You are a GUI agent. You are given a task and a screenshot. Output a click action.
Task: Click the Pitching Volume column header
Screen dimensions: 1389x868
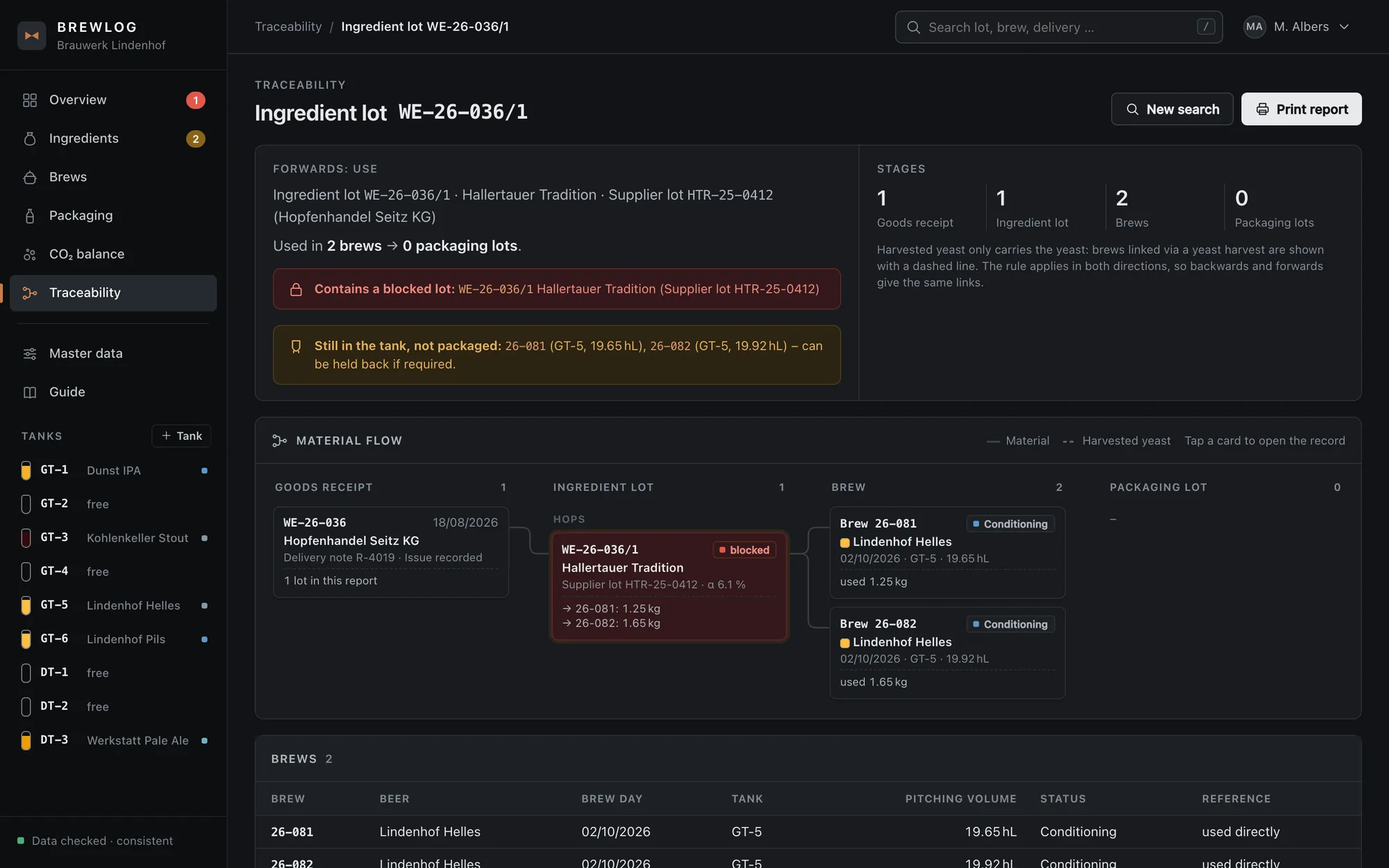[960, 799]
